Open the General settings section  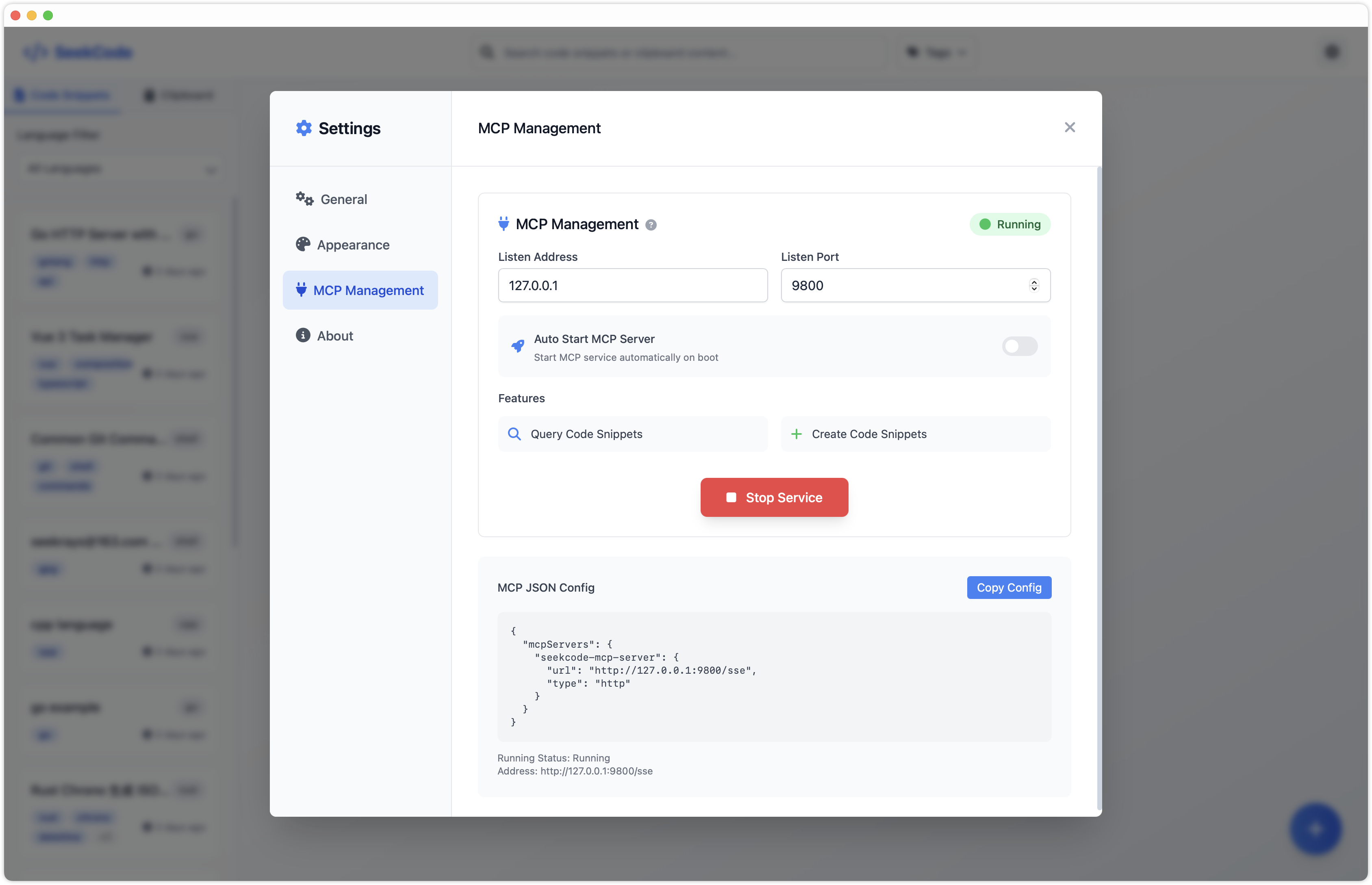tap(343, 200)
